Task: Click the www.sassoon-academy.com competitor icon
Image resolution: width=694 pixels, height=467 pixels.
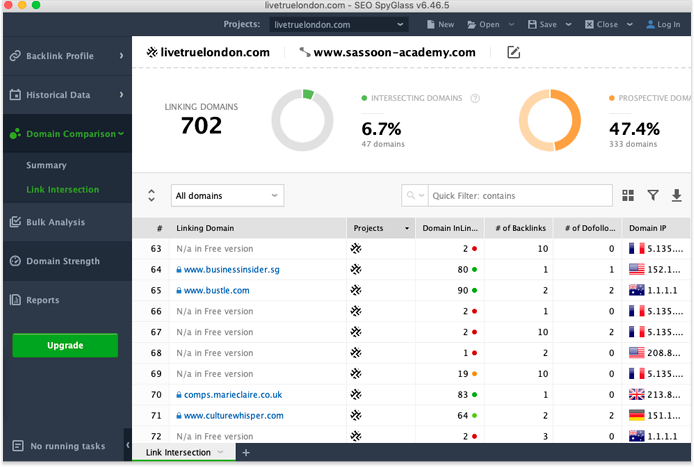Action: pyautogui.click(x=305, y=52)
